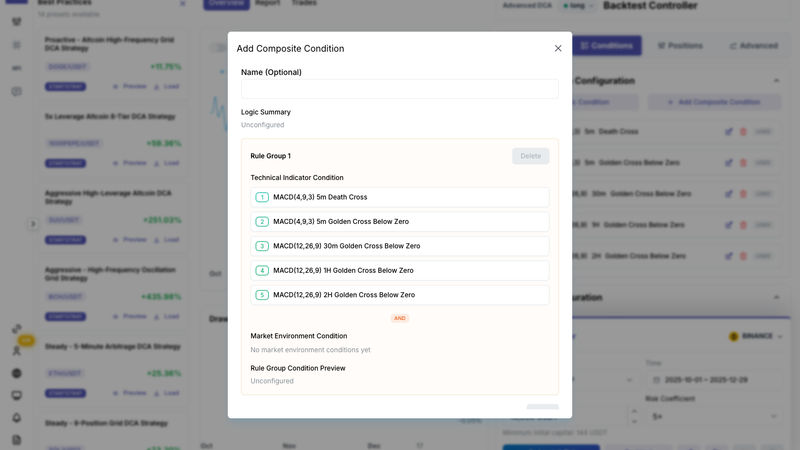Close the Add Composite Condition dialog
Screen dimensions: 800x450
coord(558,48)
